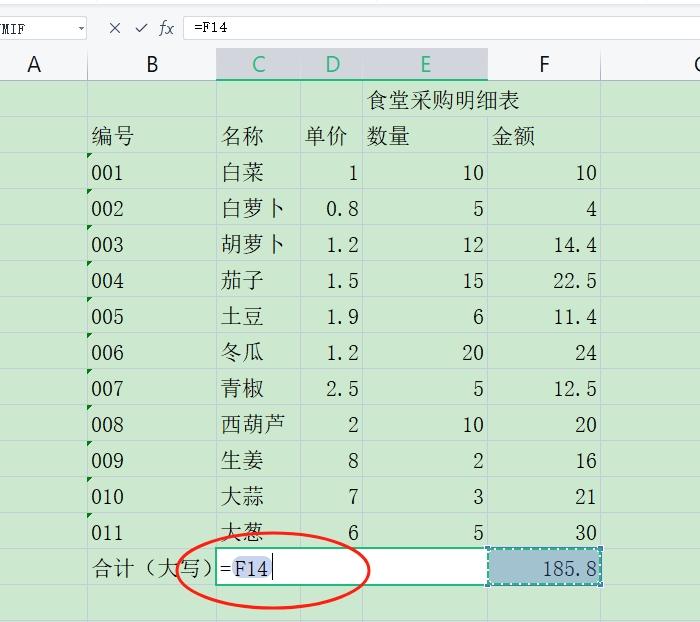Select the cell with code 011
Screen dimensions: 700x622
tap(152, 531)
